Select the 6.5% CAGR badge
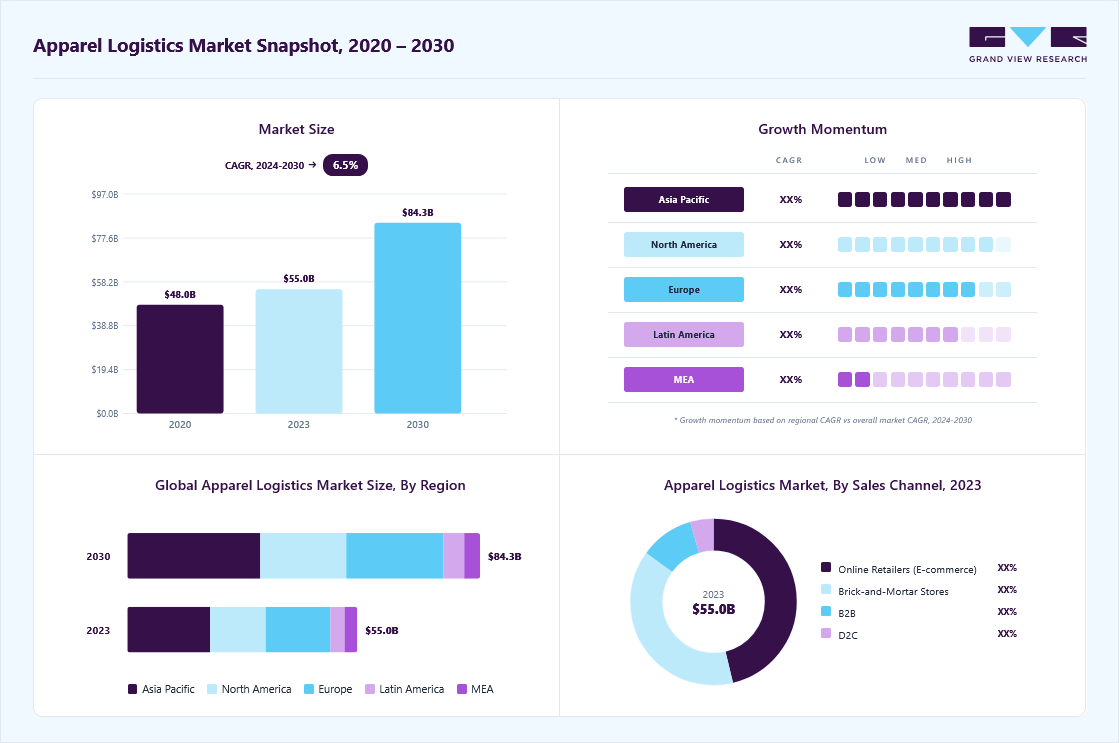 tap(345, 165)
